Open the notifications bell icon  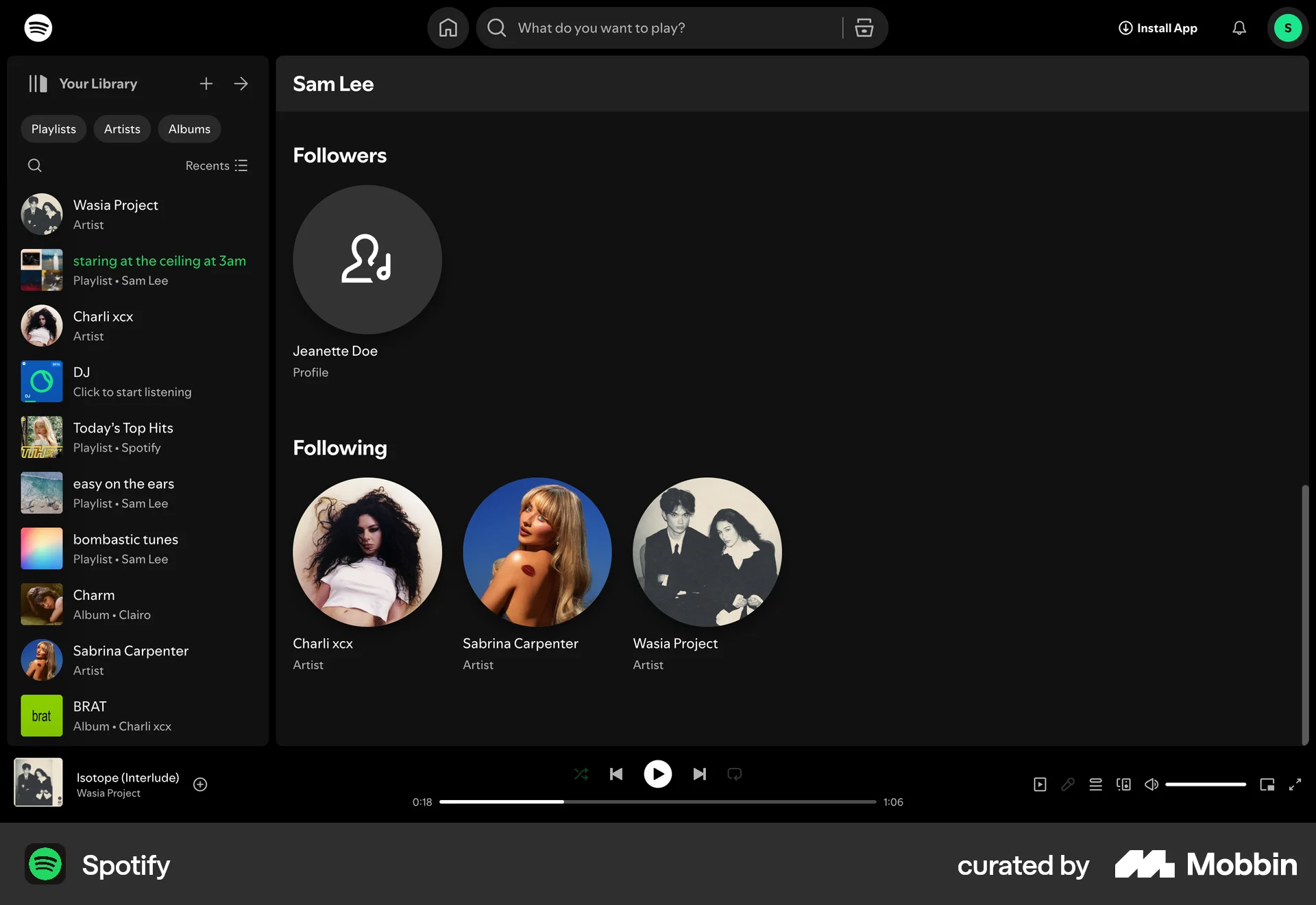pos(1239,27)
